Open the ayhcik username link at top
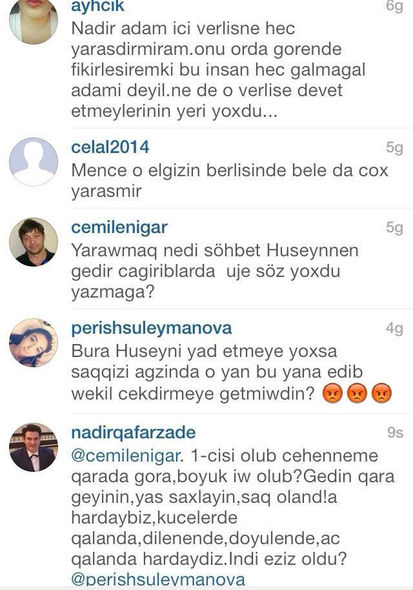This screenshot has height=590, width=413. (x=98, y=7)
